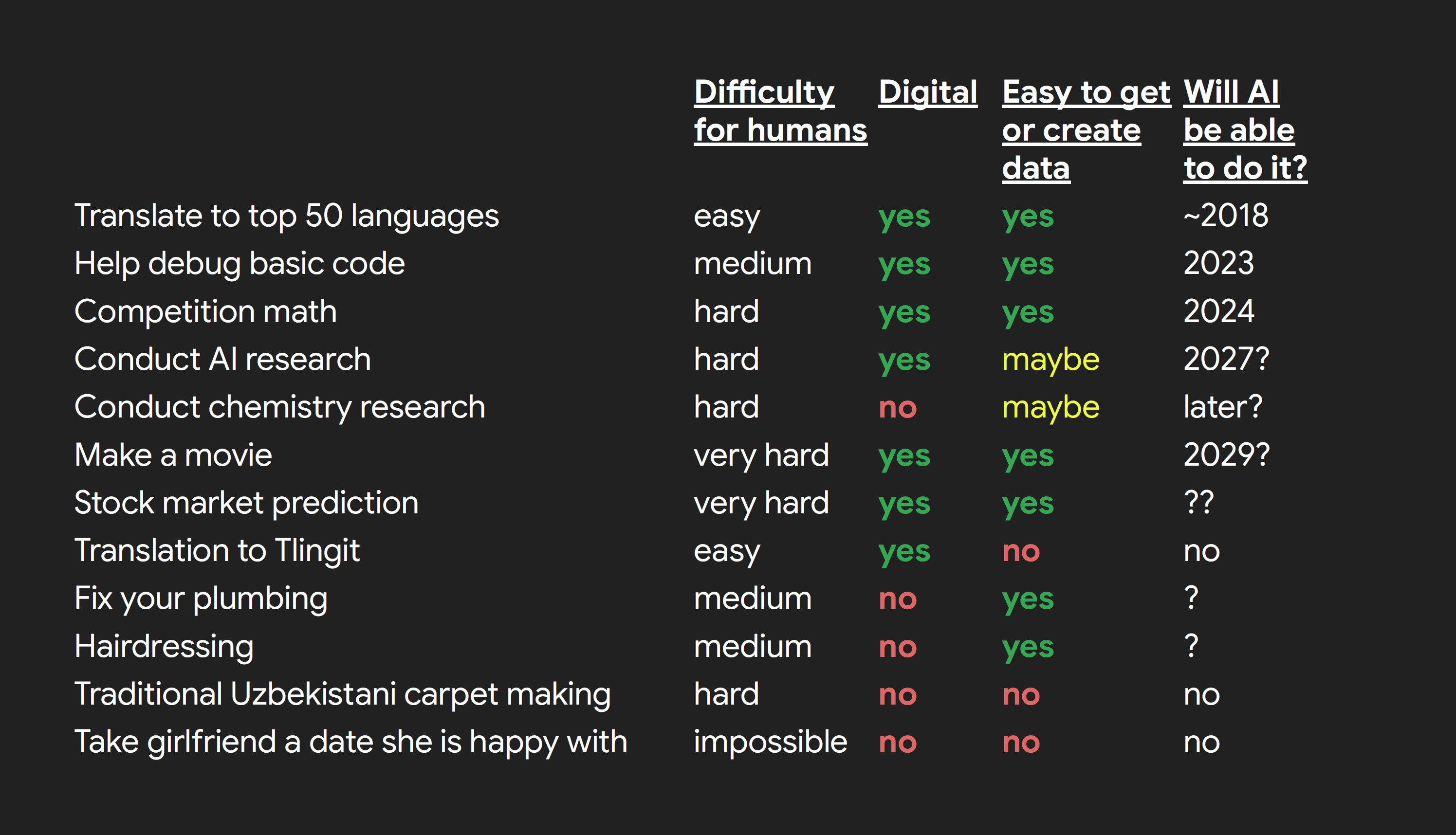
Task: Click the underlined 'Digital' column header
Action: click(x=928, y=92)
